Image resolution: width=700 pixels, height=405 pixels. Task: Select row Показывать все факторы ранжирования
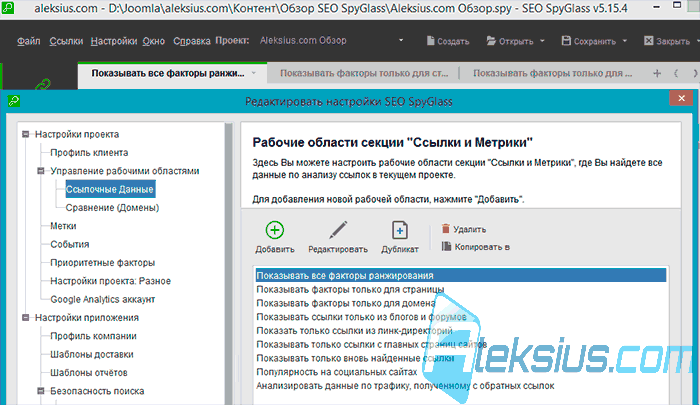click(461, 276)
